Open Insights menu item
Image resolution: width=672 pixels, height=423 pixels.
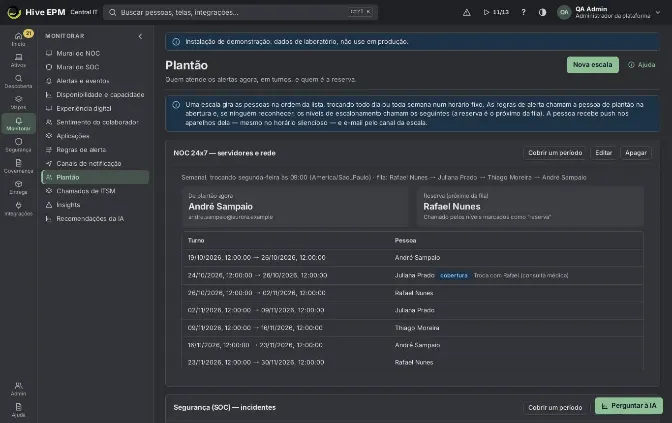95,205
